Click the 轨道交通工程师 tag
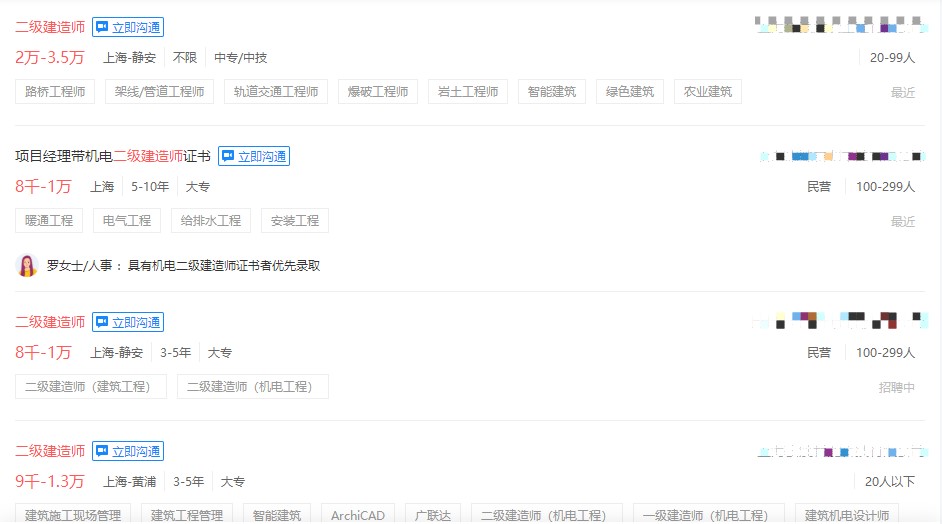 point(276,92)
